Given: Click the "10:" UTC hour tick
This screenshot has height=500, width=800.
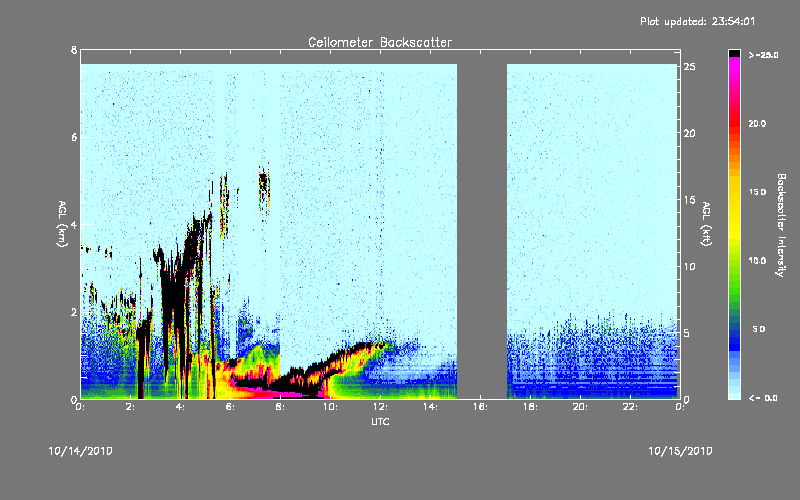Looking at the screenshot, I should (331, 407).
